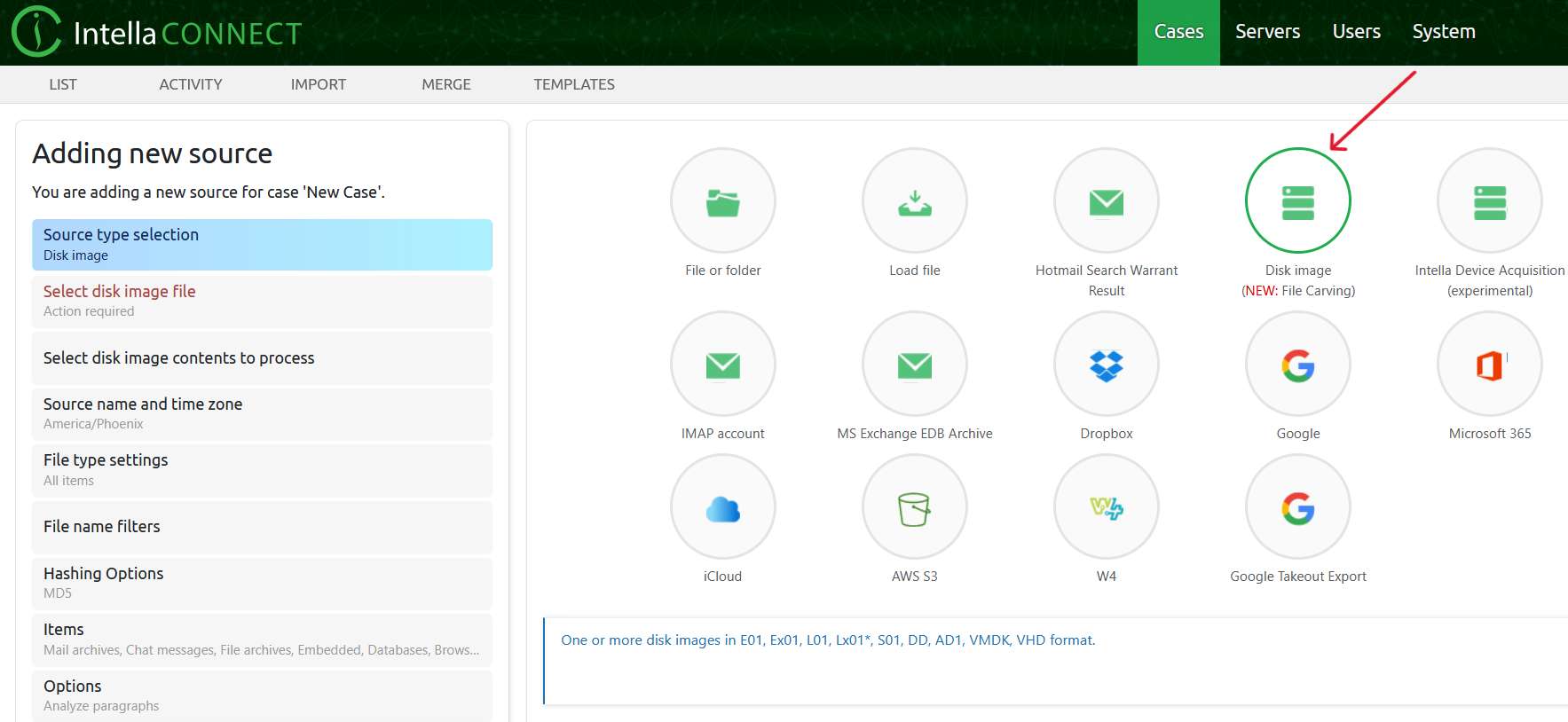The image size is (1568, 722).
Task: Select the IMAP account icon
Action: [722, 365]
